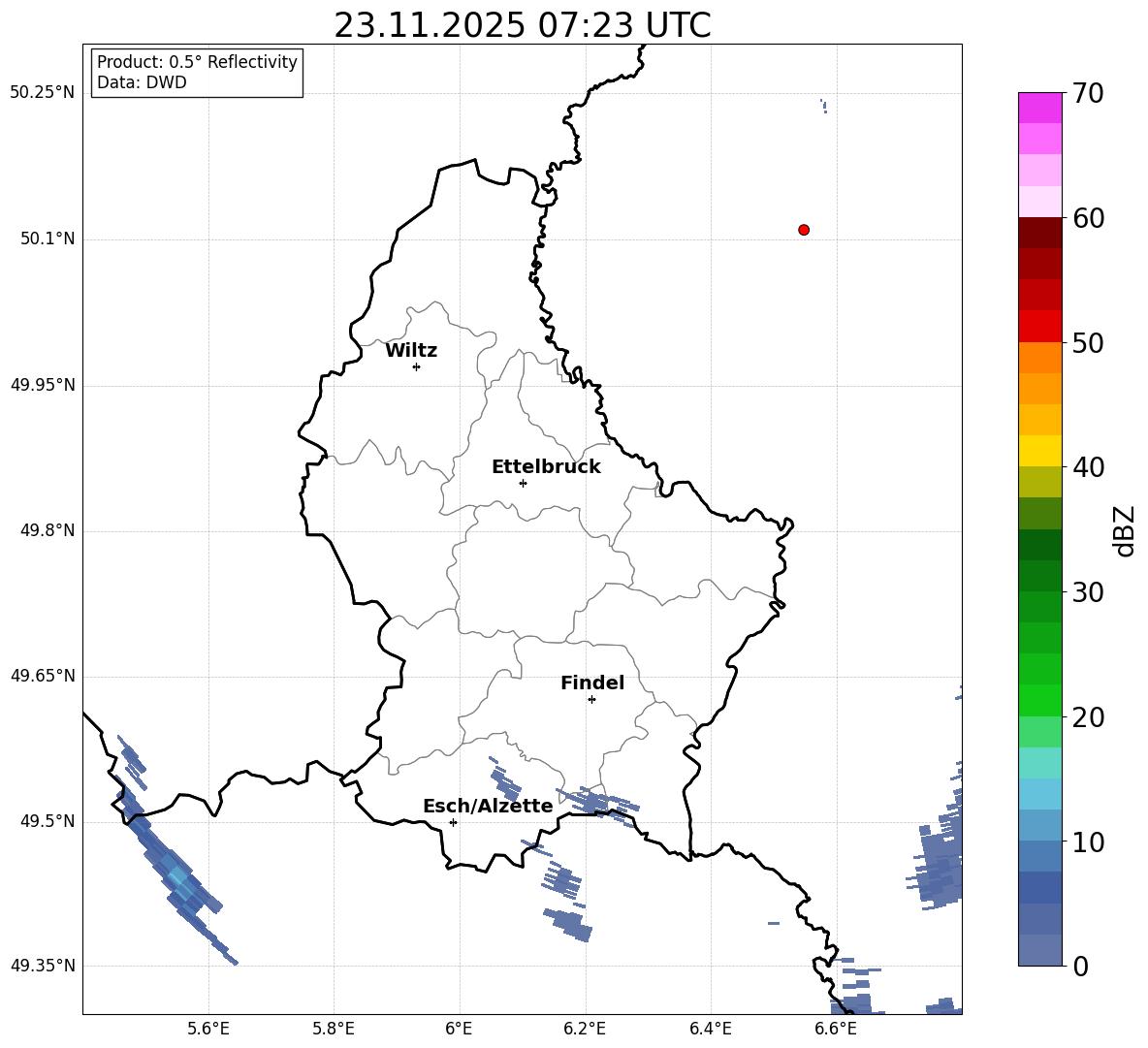This screenshot has height=1048, width=1148.
Task: Click the Wiltz station cross marker
Action: (x=416, y=366)
